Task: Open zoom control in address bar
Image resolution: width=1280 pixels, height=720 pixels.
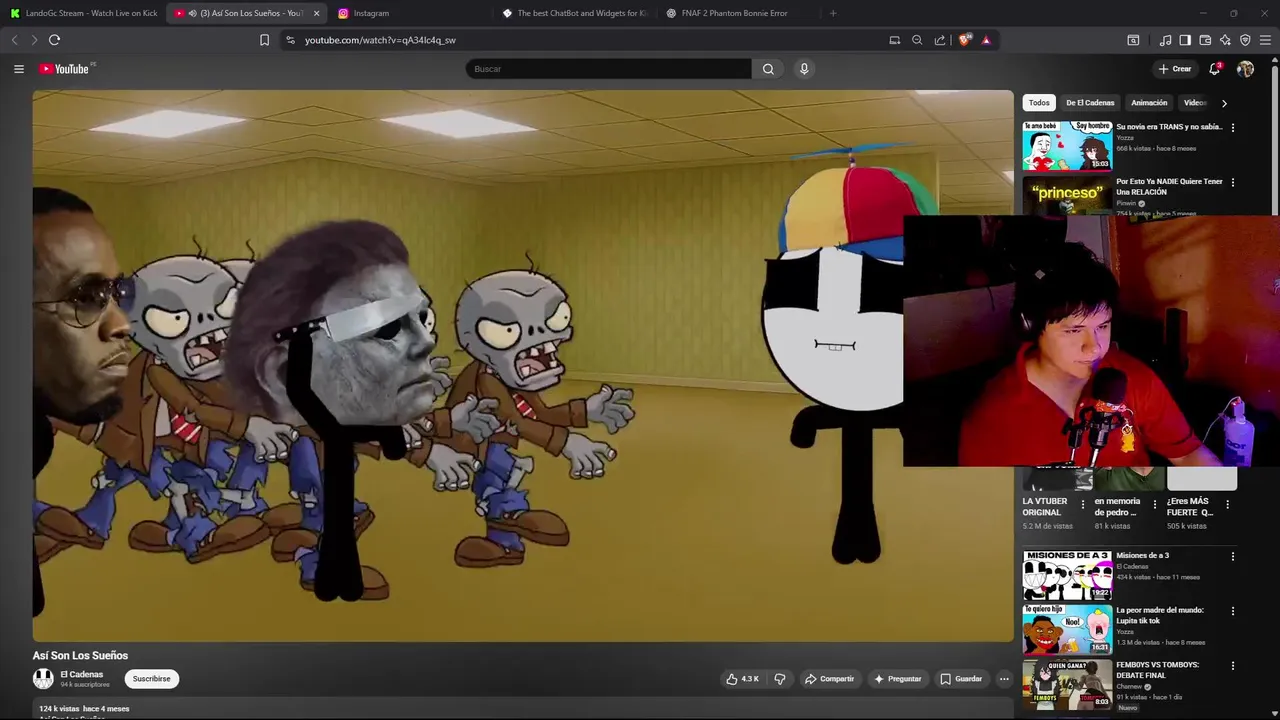Action: [917, 40]
